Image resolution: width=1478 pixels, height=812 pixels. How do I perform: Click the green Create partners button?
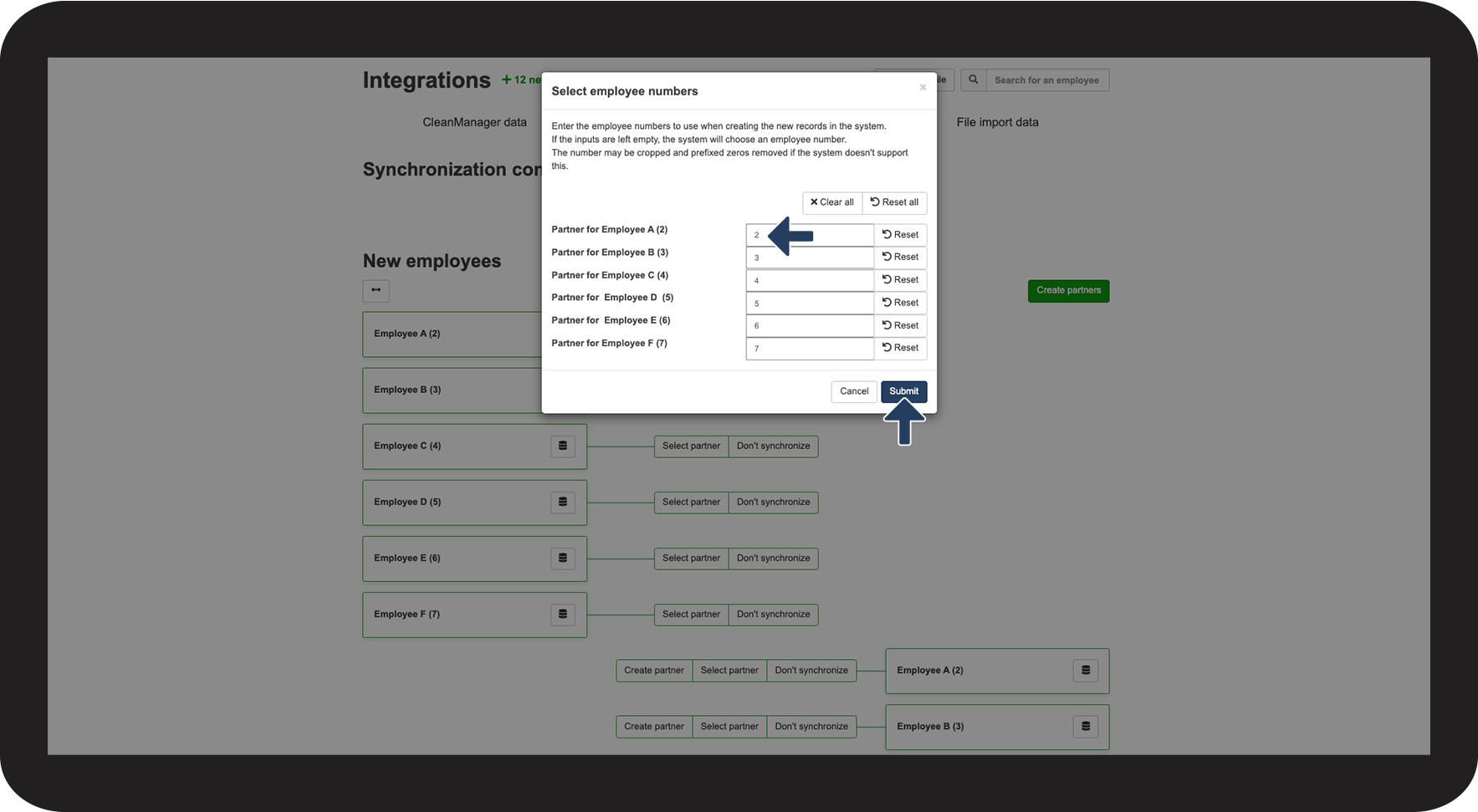click(1068, 291)
